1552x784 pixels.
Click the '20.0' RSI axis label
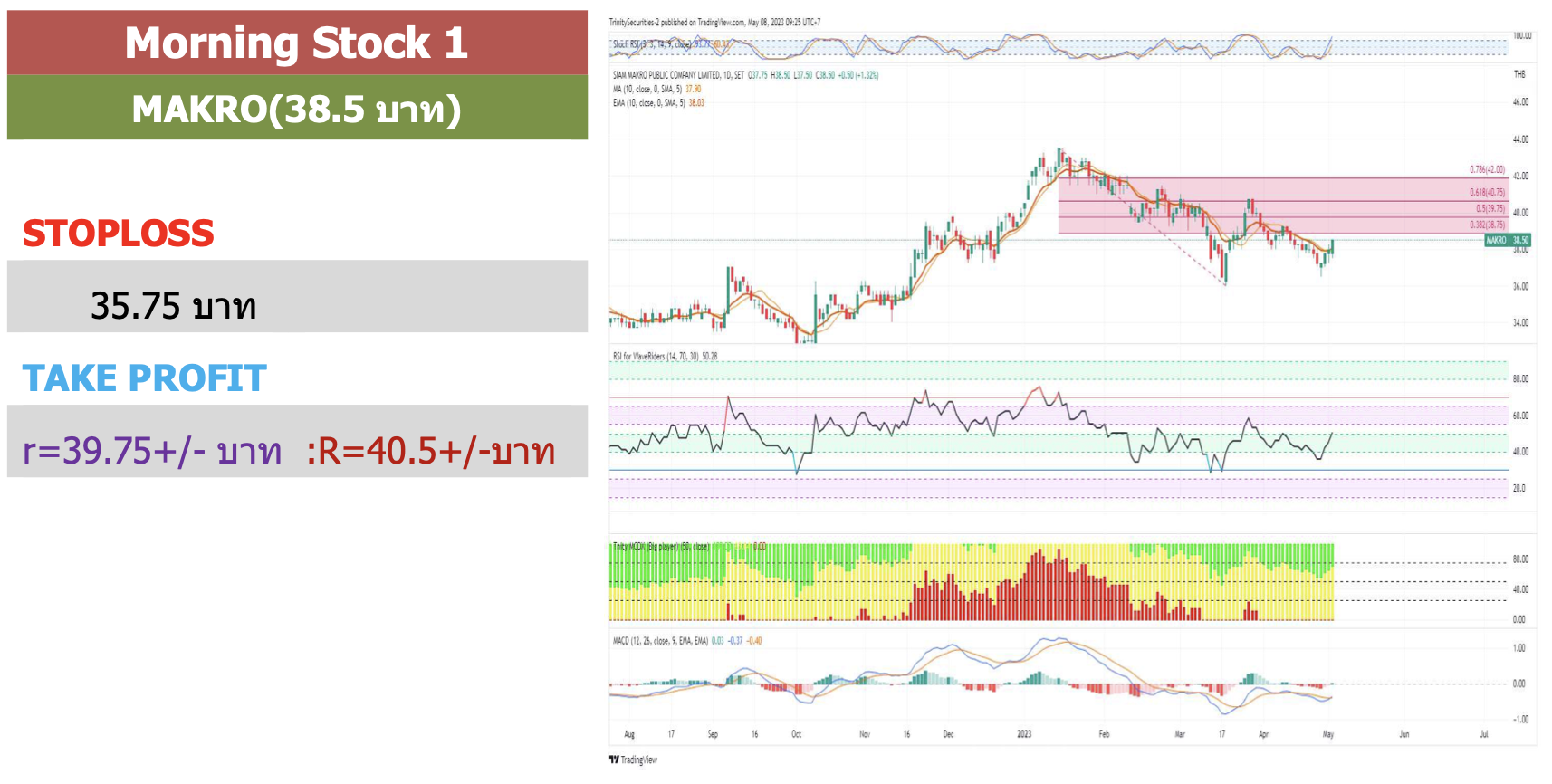click(1519, 488)
